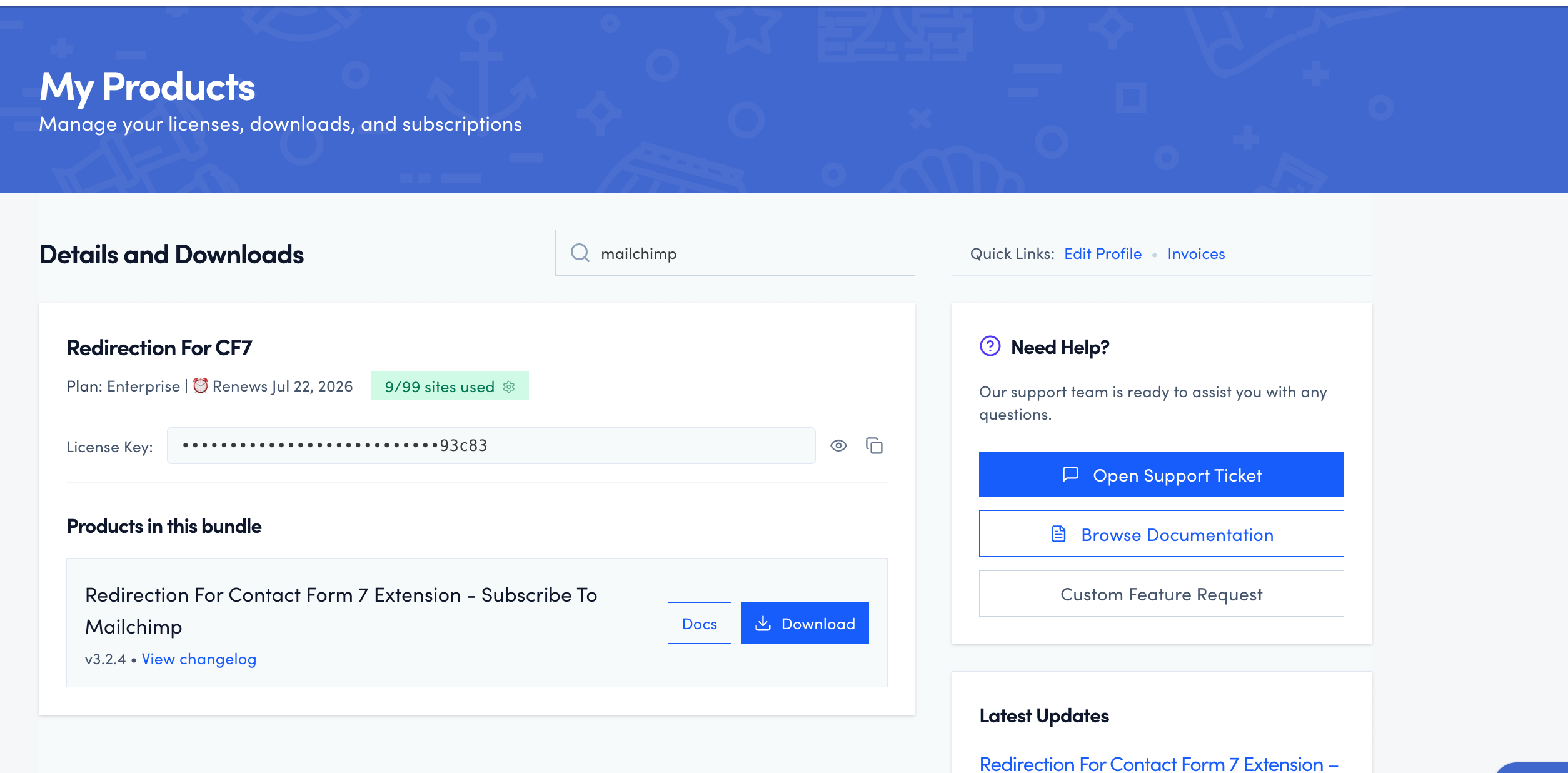This screenshot has height=773, width=1568.
Task: Click gear icon in sites used badge
Action: point(509,386)
